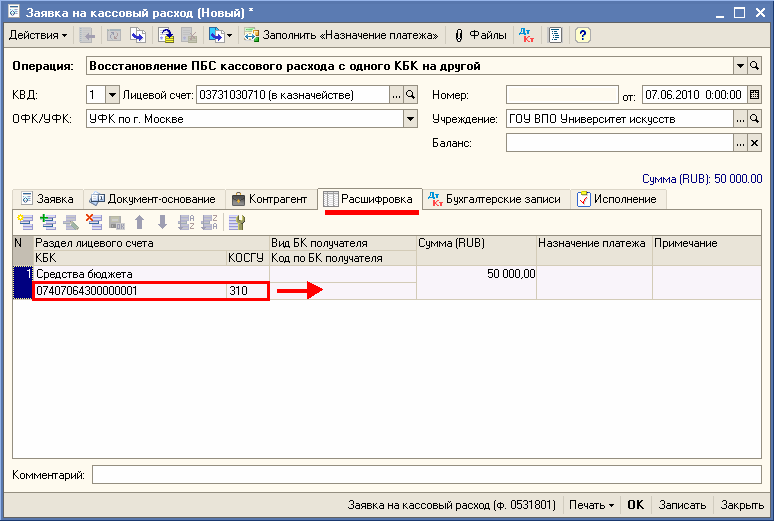Click sort ascending A-Z icon
The width and height of the screenshot is (774, 521).
point(186,223)
